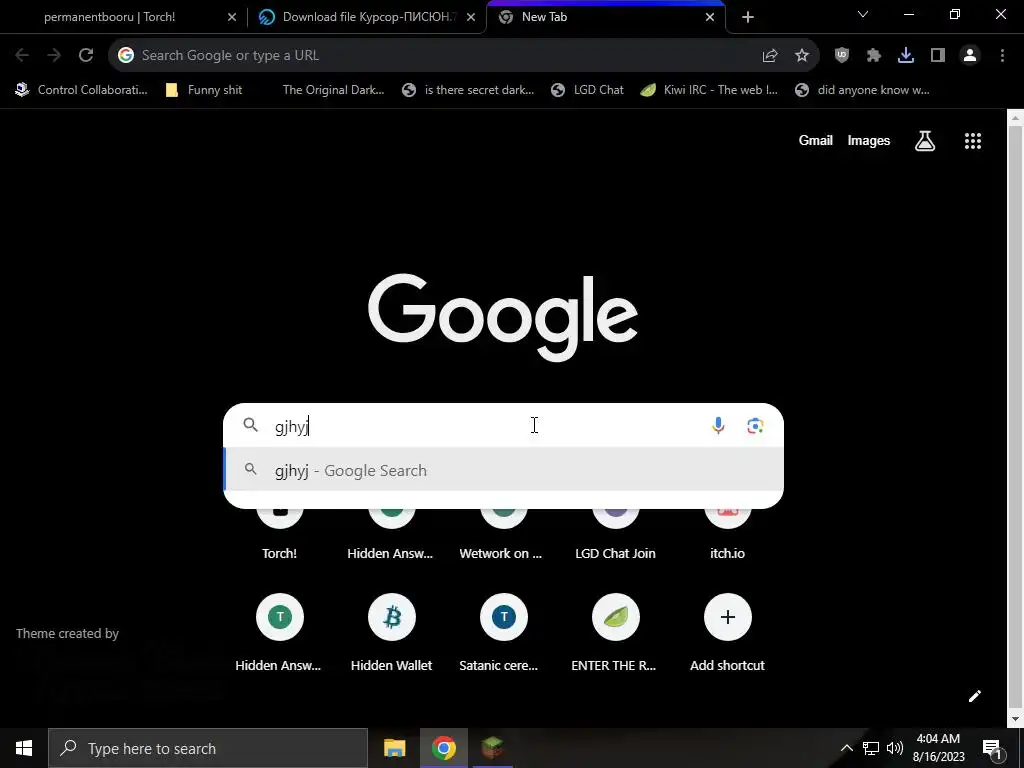Open the Wetwork on ... shortcut label
1024x768 pixels.
pyautogui.click(x=501, y=553)
